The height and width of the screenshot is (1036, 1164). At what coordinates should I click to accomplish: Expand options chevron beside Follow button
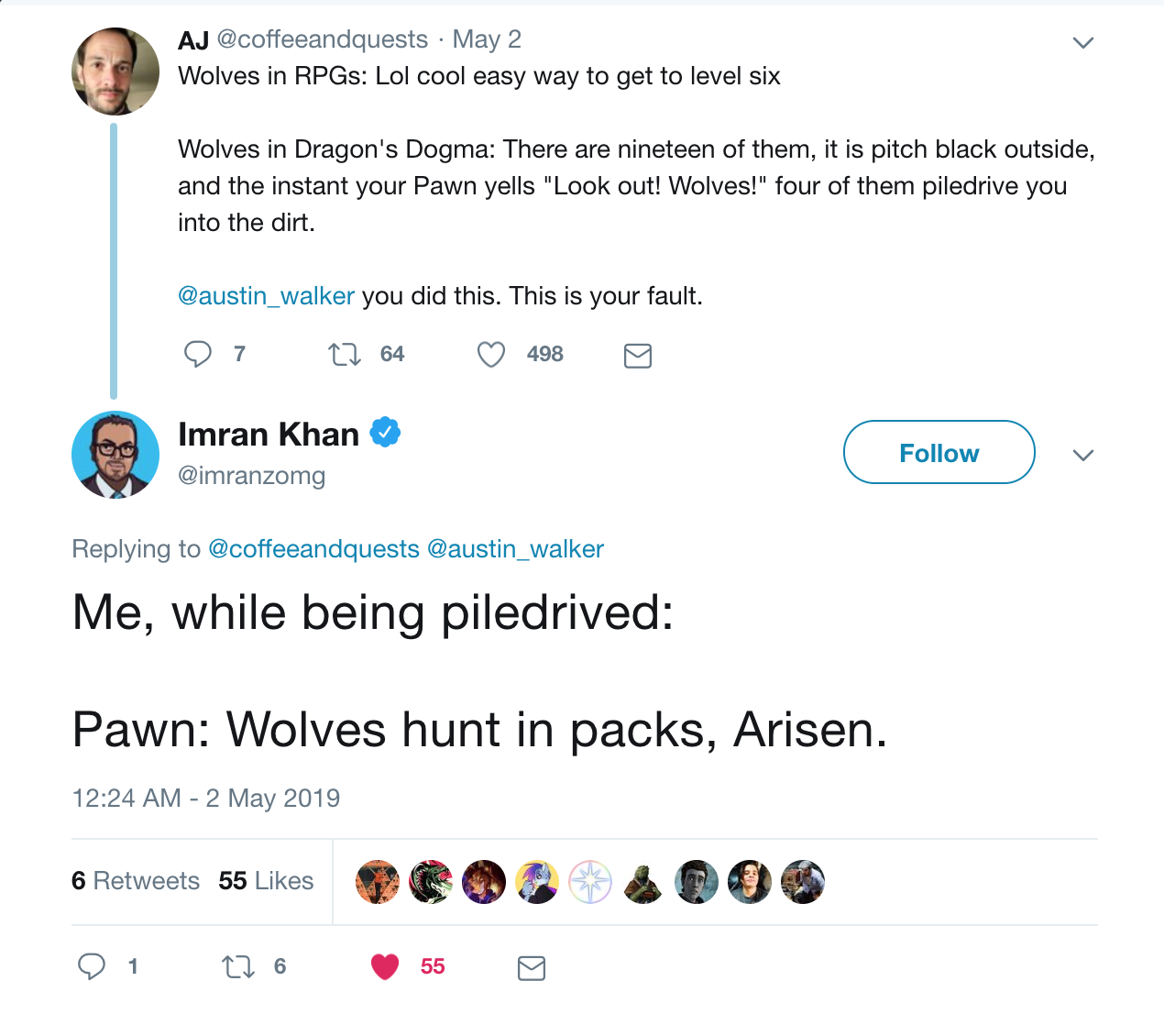pos(1083,456)
